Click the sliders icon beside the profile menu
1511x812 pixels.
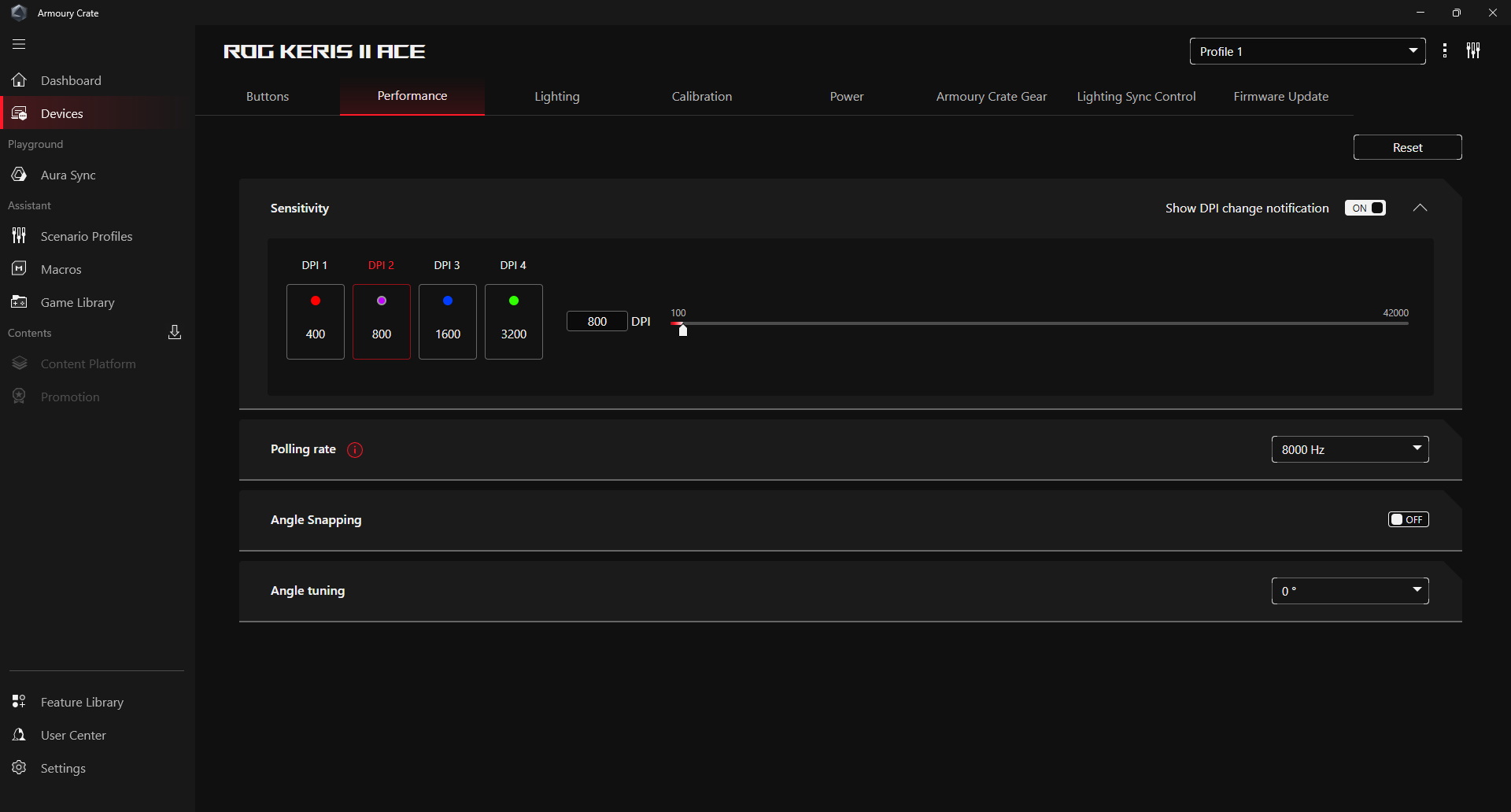tap(1473, 51)
